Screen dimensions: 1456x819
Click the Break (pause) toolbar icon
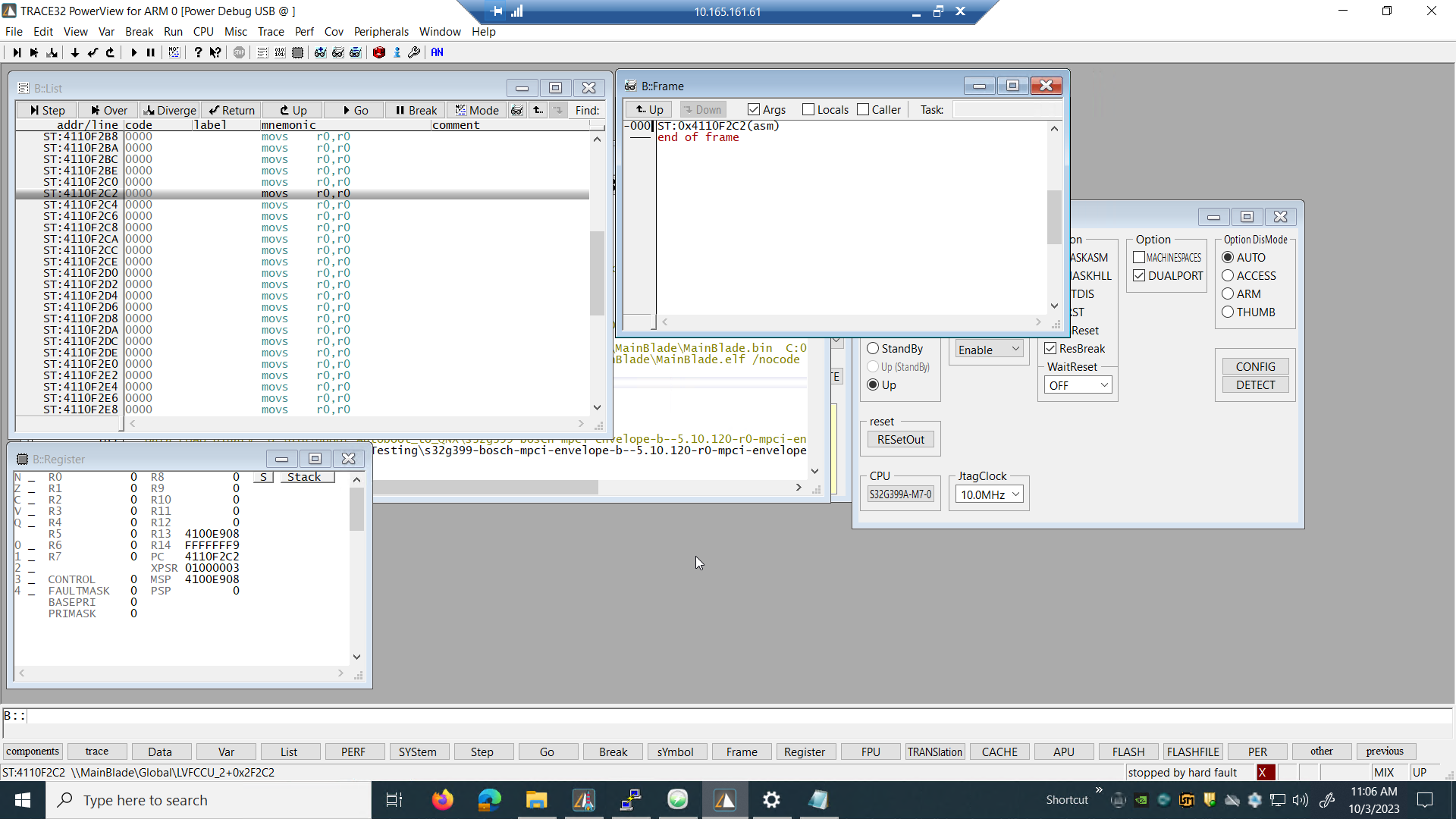pyautogui.click(x=151, y=52)
